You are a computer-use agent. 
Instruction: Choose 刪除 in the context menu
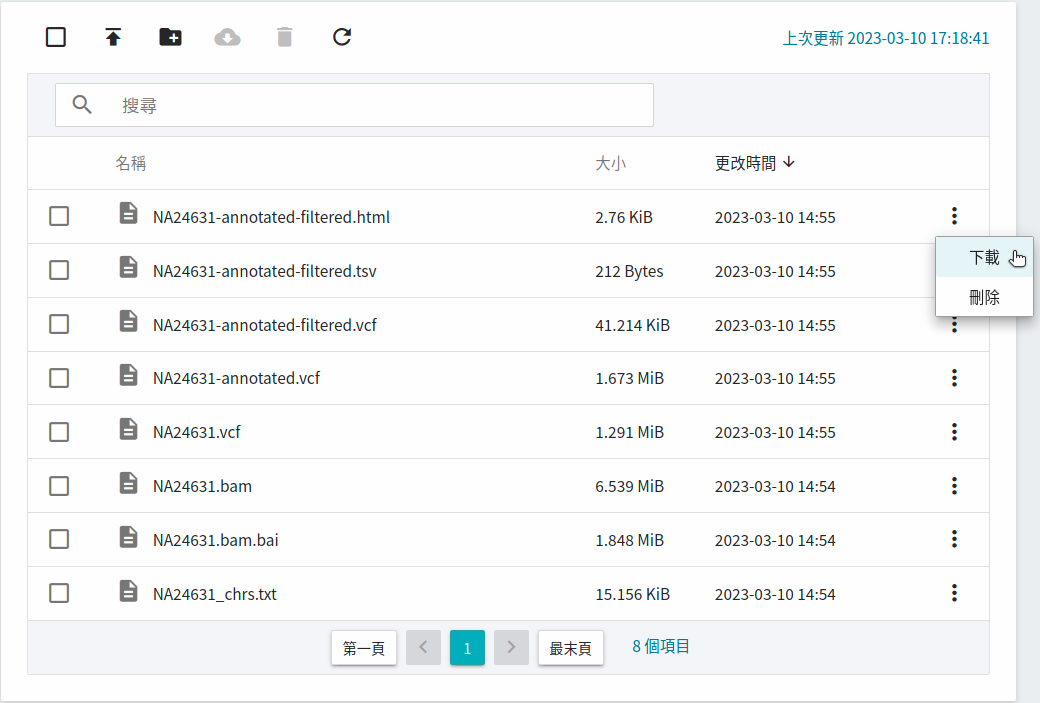tap(984, 297)
